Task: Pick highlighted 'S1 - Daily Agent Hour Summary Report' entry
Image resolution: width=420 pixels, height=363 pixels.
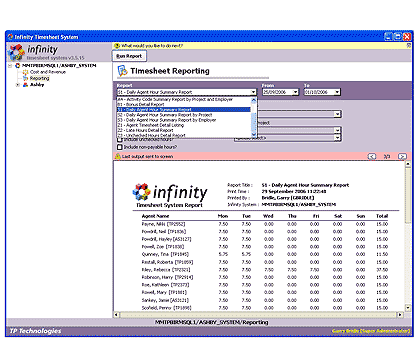Action: coord(184,110)
